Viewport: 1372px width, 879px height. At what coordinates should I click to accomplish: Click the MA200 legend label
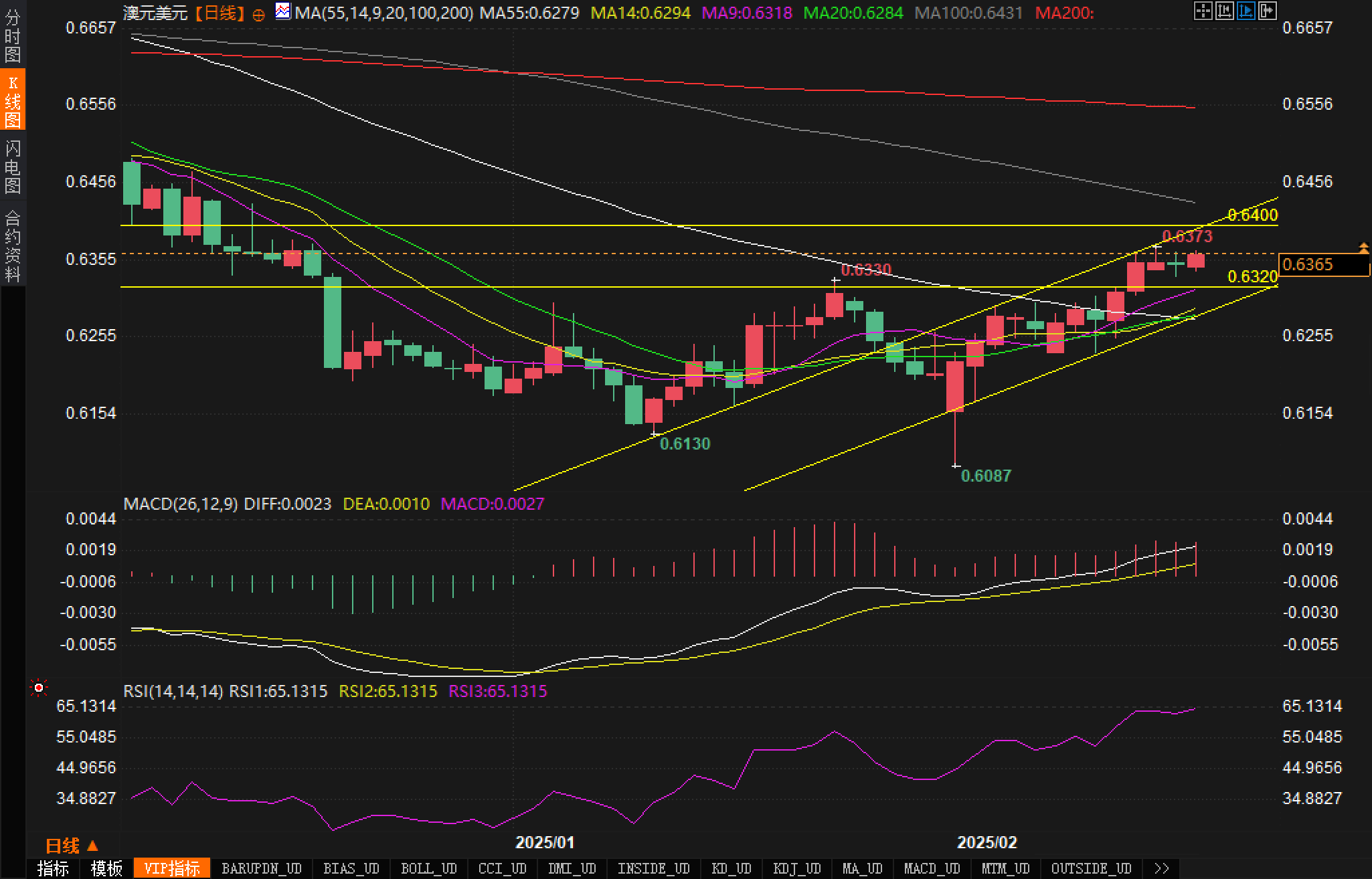1064,13
